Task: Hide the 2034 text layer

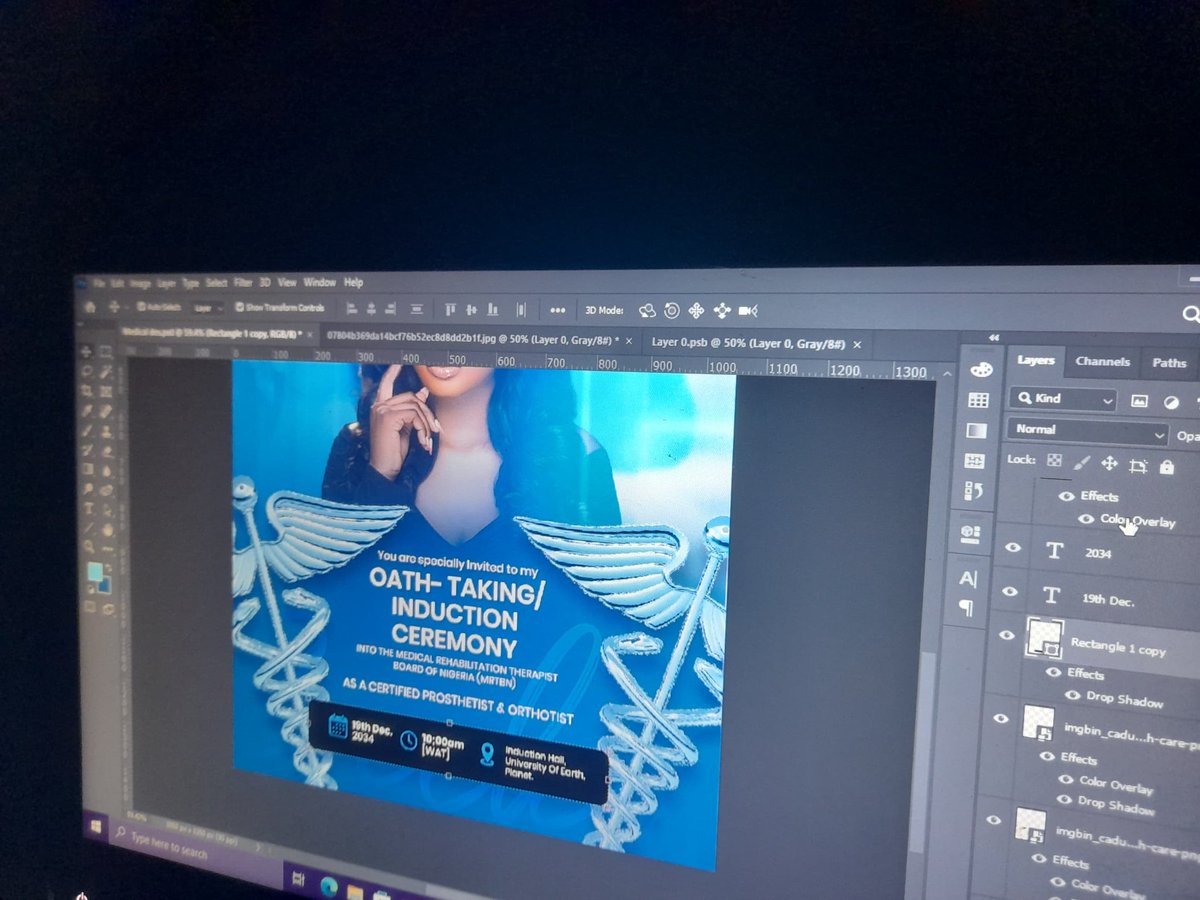Action: point(1012,547)
